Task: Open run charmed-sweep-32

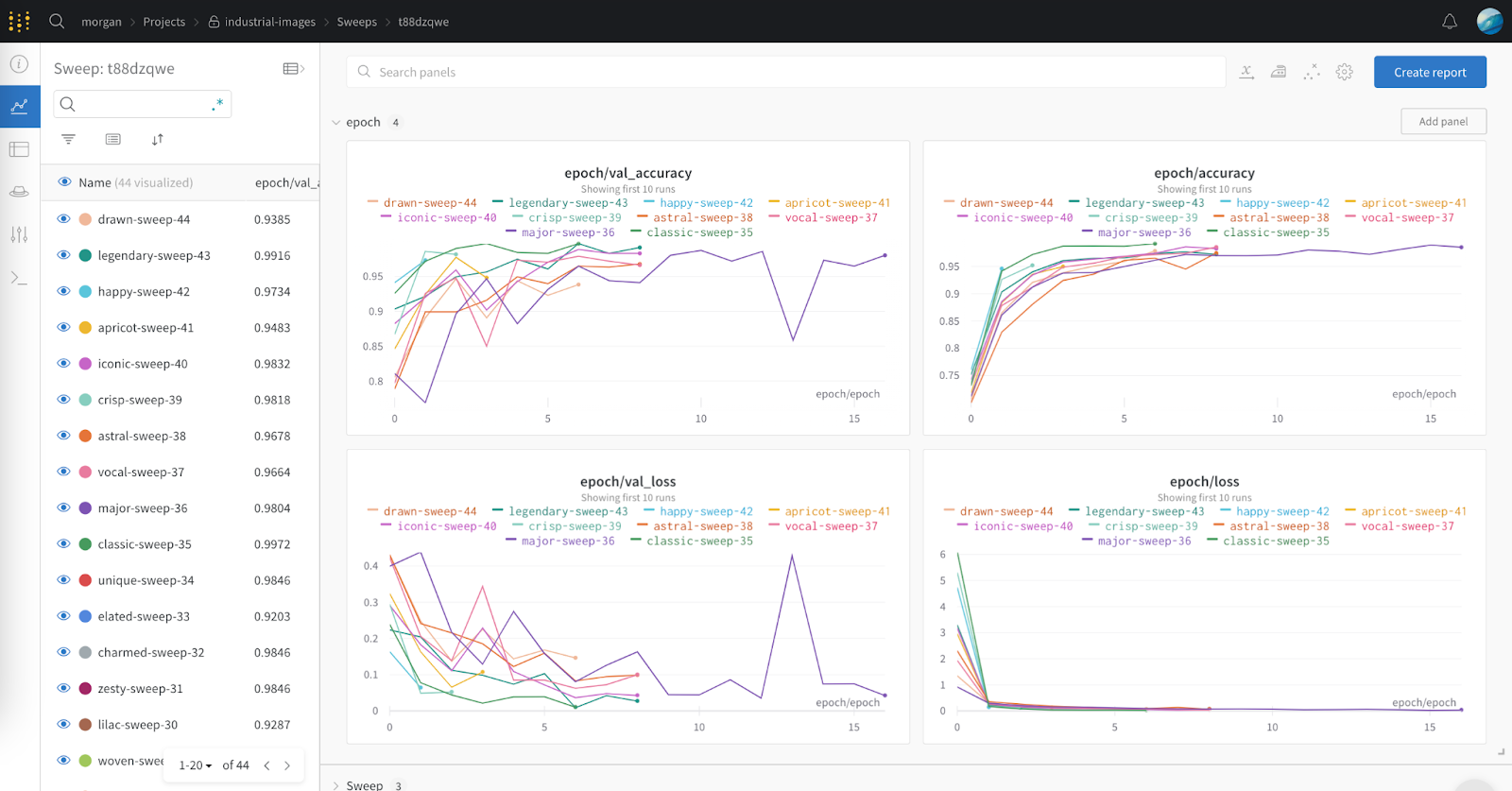Action: coord(151,653)
